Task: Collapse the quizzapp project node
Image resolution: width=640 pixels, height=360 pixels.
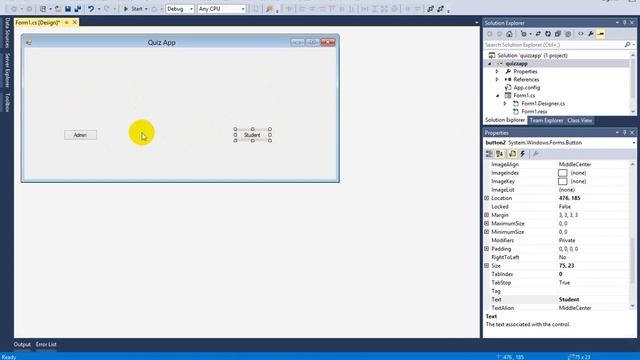Action: coord(490,64)
